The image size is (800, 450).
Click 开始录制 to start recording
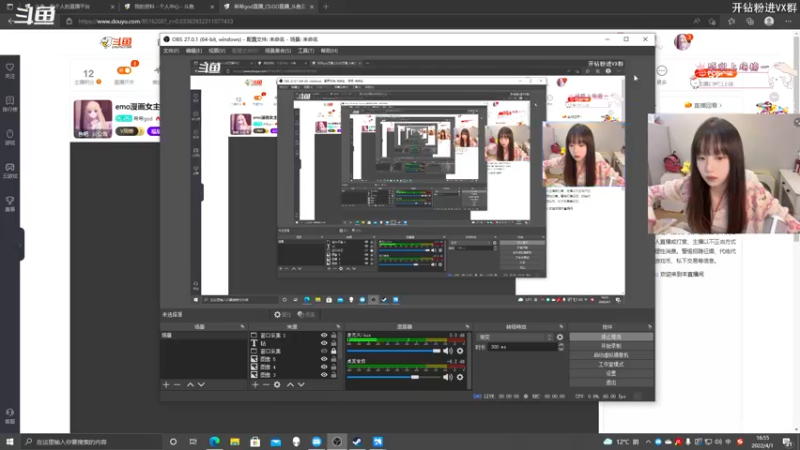tap(611, 346)
